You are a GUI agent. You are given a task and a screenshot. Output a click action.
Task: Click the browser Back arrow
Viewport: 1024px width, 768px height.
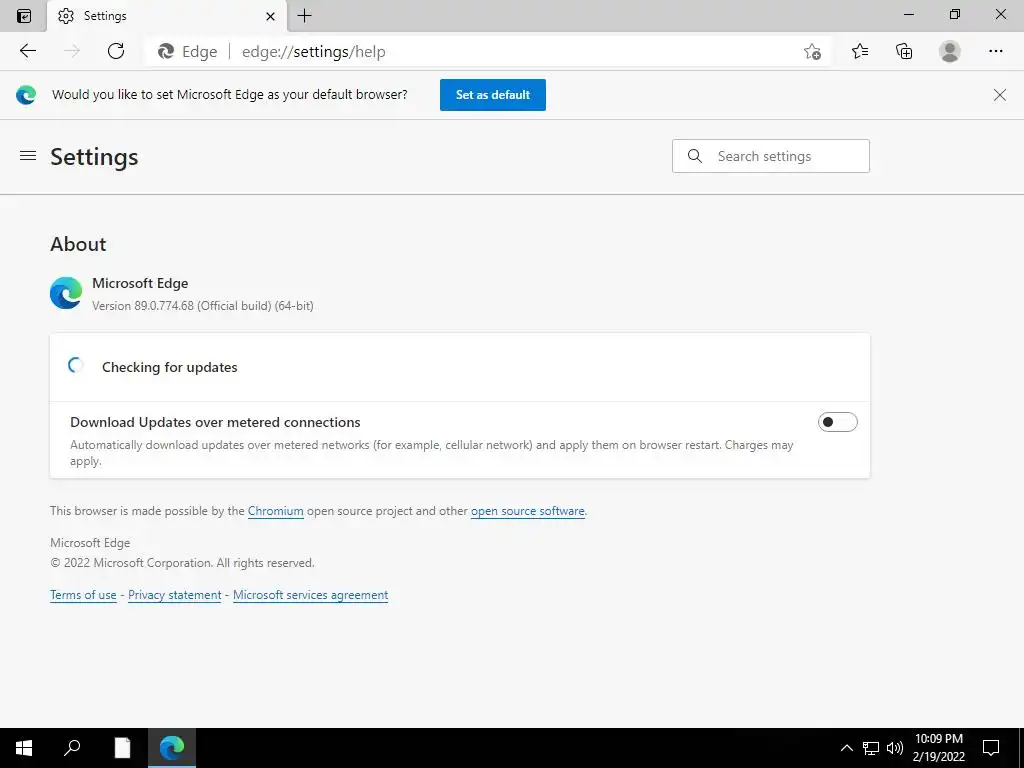[27, 51]
